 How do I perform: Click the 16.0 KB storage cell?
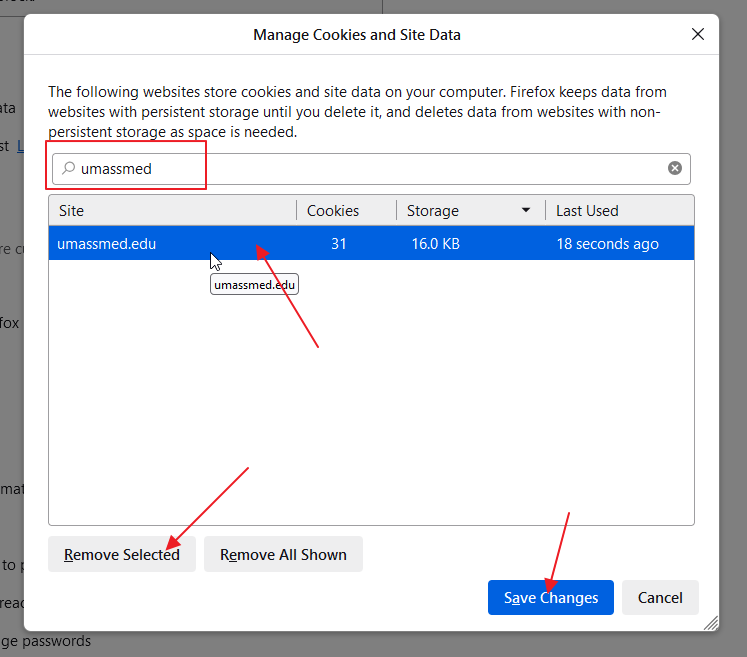click(x=435, y=244)
